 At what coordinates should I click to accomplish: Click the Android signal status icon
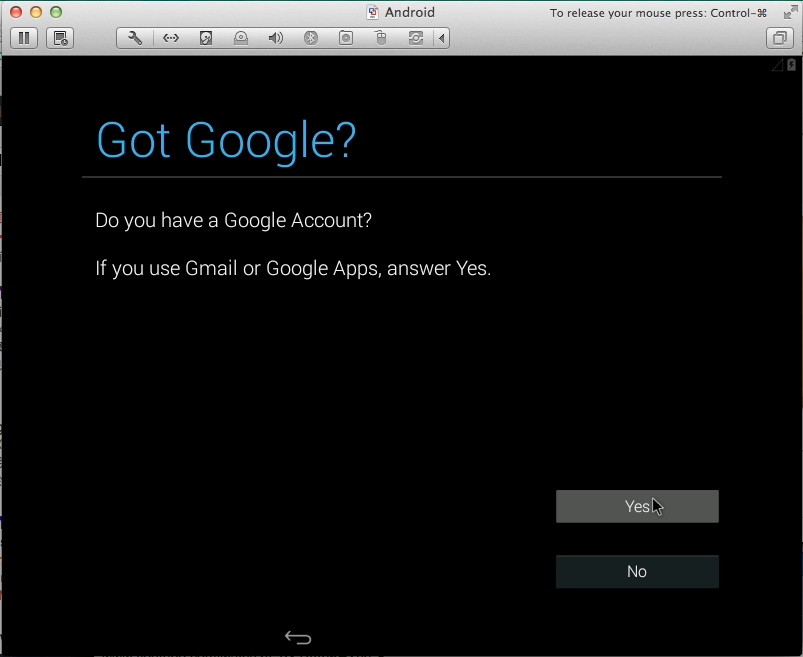point(777,65)
